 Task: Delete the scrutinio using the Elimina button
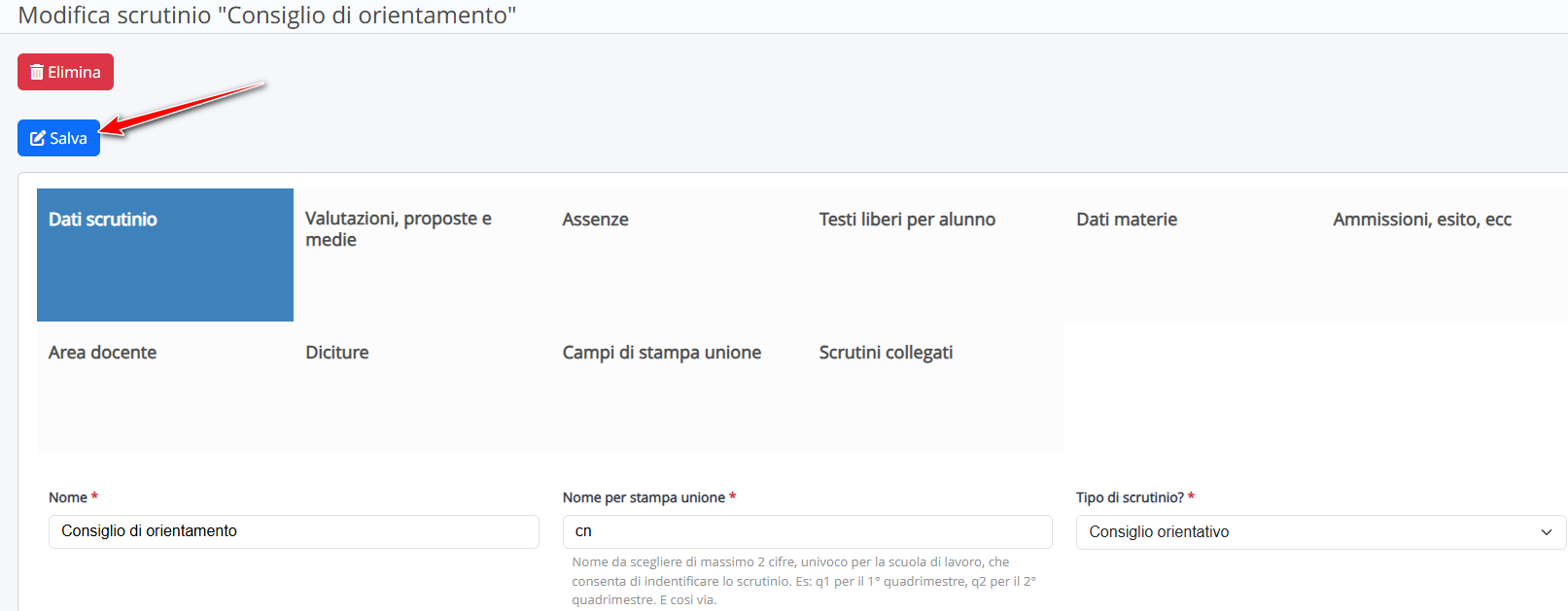[65, 72]
